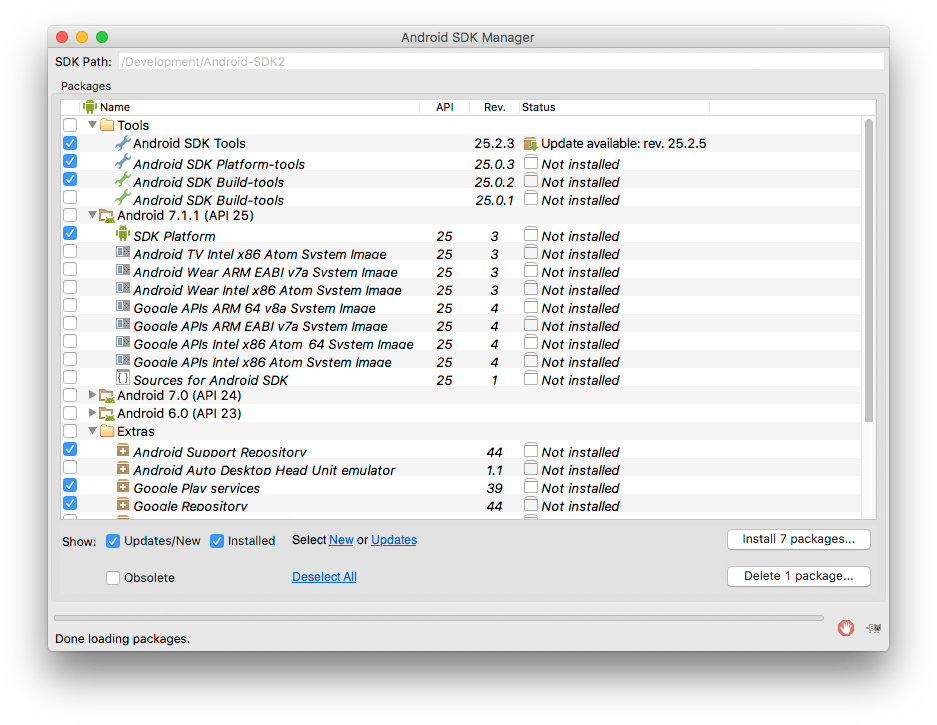The image size is (937, 725).
Task: Expand the Android 6.0 (API 23) group
Action: tap(92, 412)
